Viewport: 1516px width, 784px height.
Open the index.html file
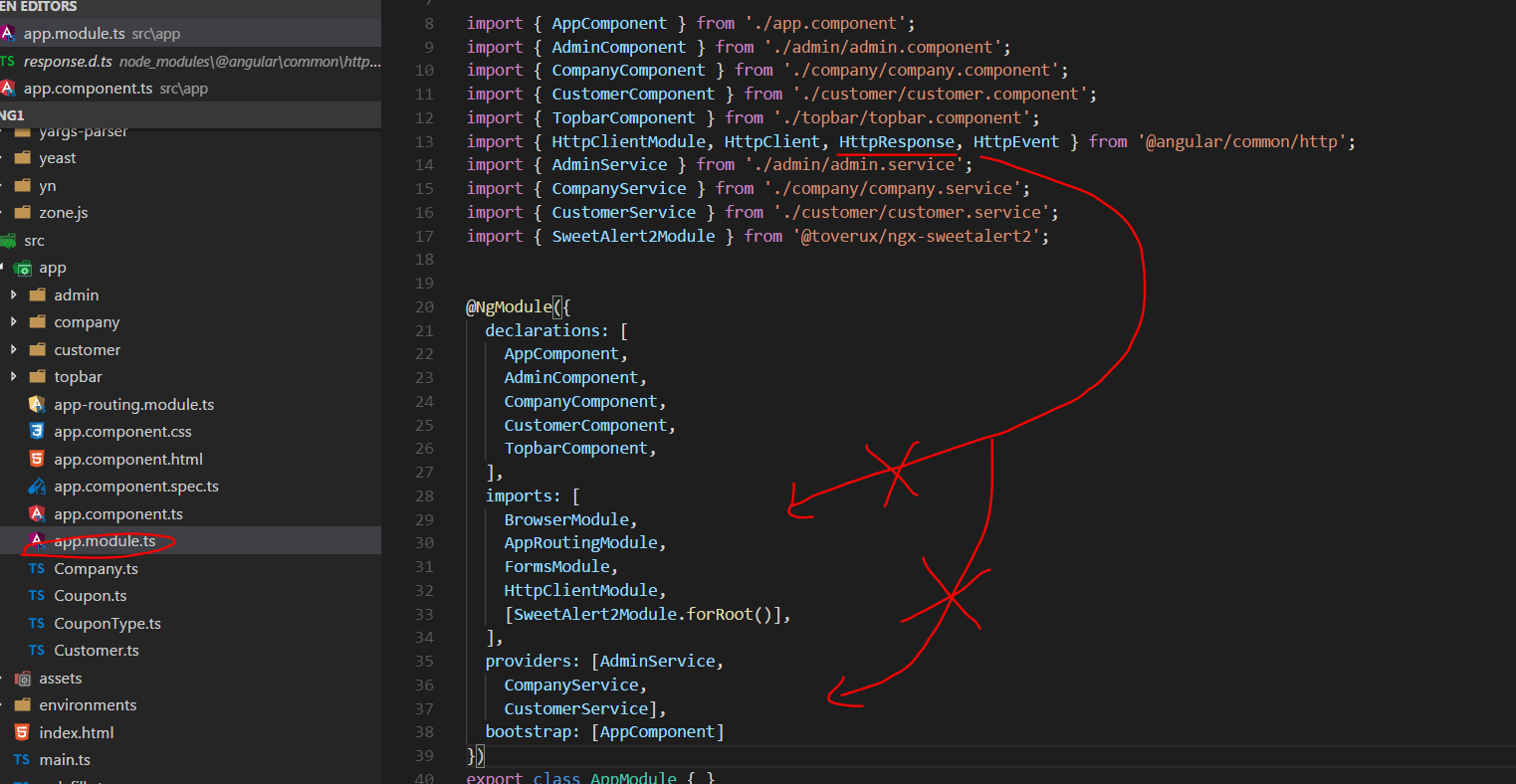pyautogui.click(x=78, y=732)
